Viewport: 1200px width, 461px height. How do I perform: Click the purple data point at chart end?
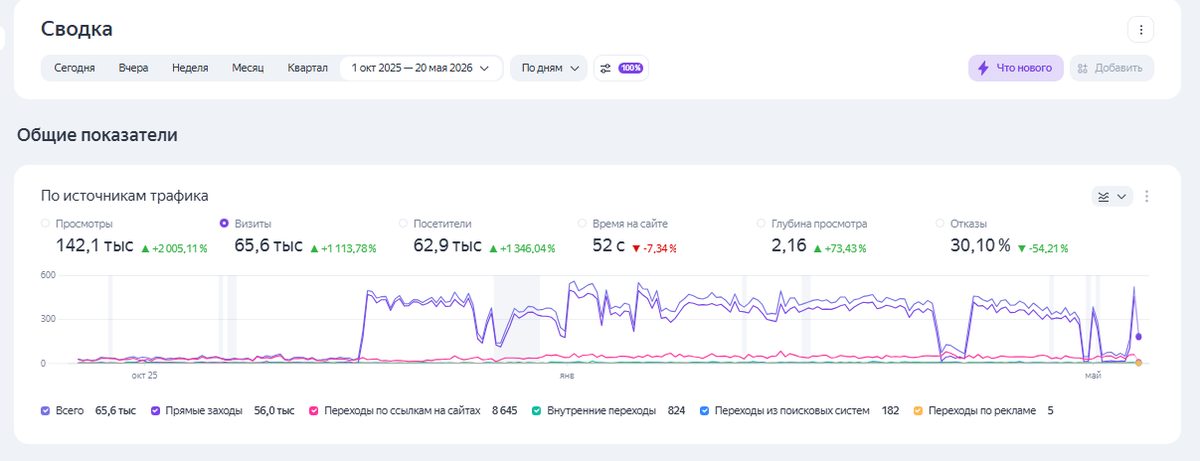click(1138, 337)
